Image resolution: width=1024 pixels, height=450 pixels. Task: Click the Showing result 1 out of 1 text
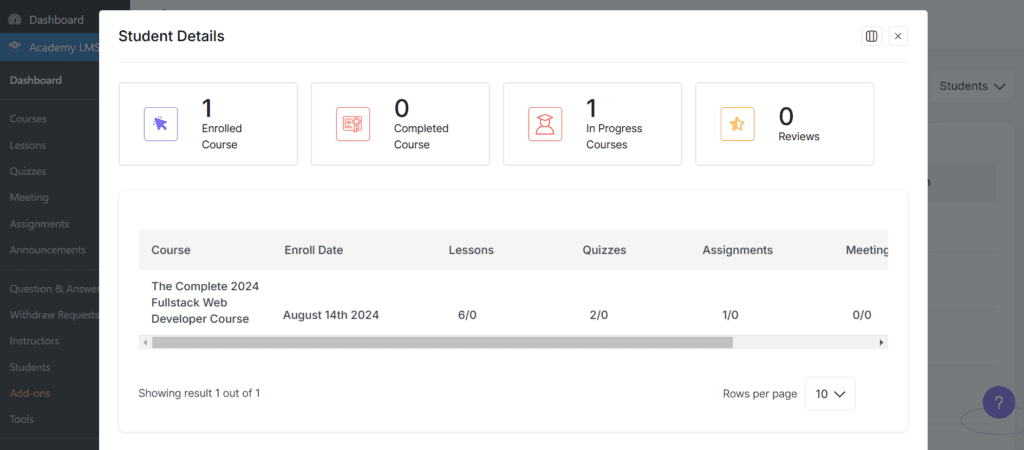tap(199, 393)
